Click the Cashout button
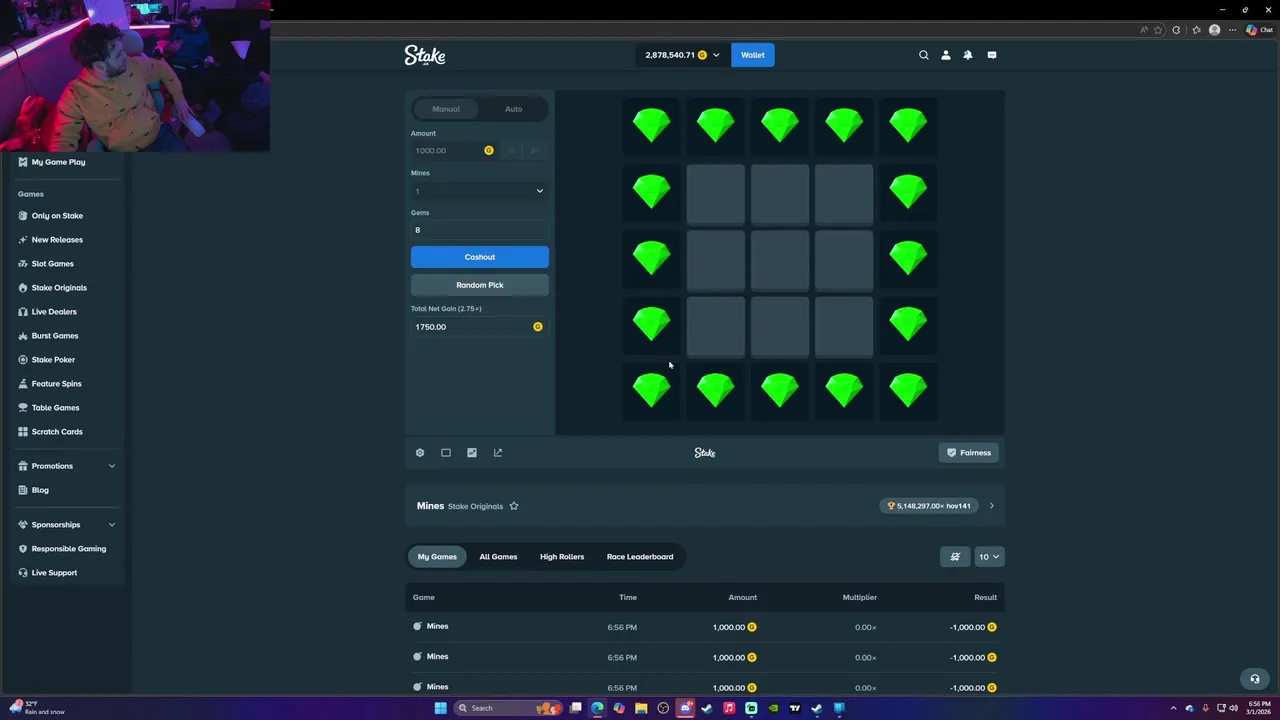This screenshot has height=720, width=1280. [x=479, y=257]
